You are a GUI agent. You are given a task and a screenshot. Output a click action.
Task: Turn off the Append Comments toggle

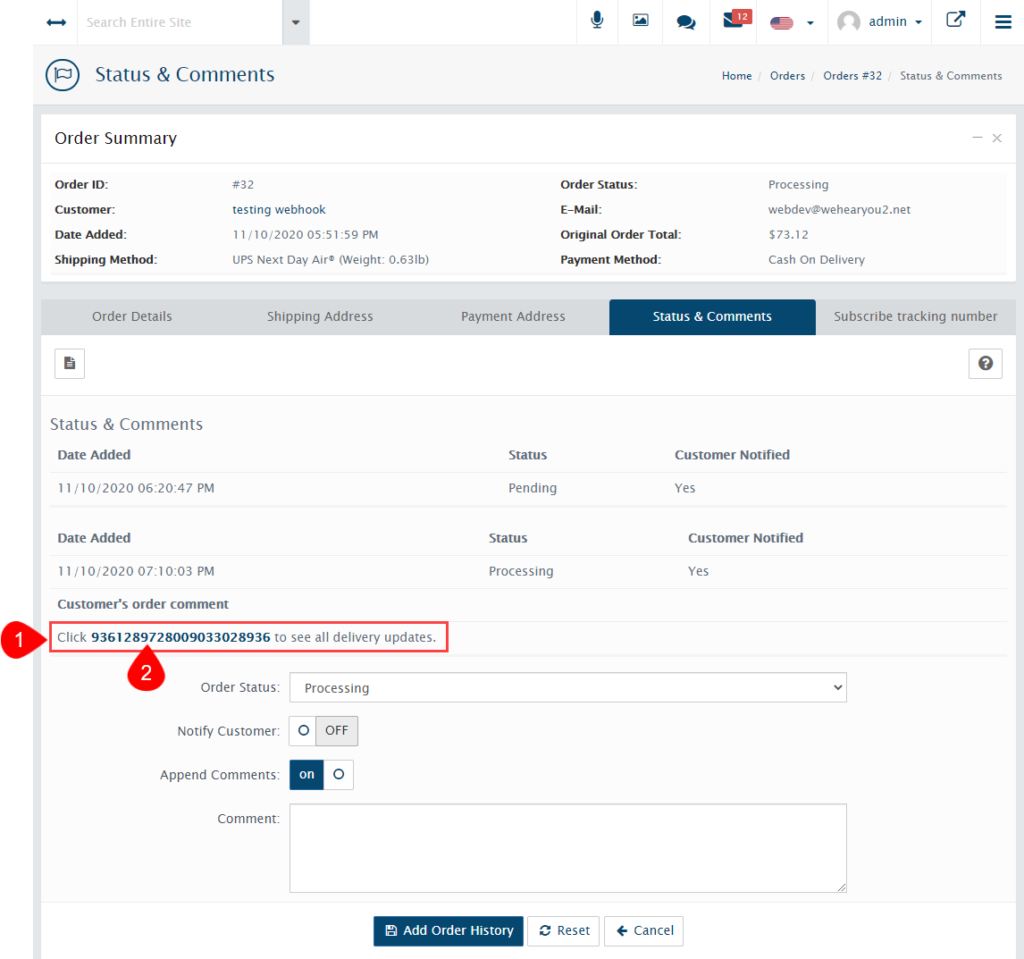(x=340, y=774)
